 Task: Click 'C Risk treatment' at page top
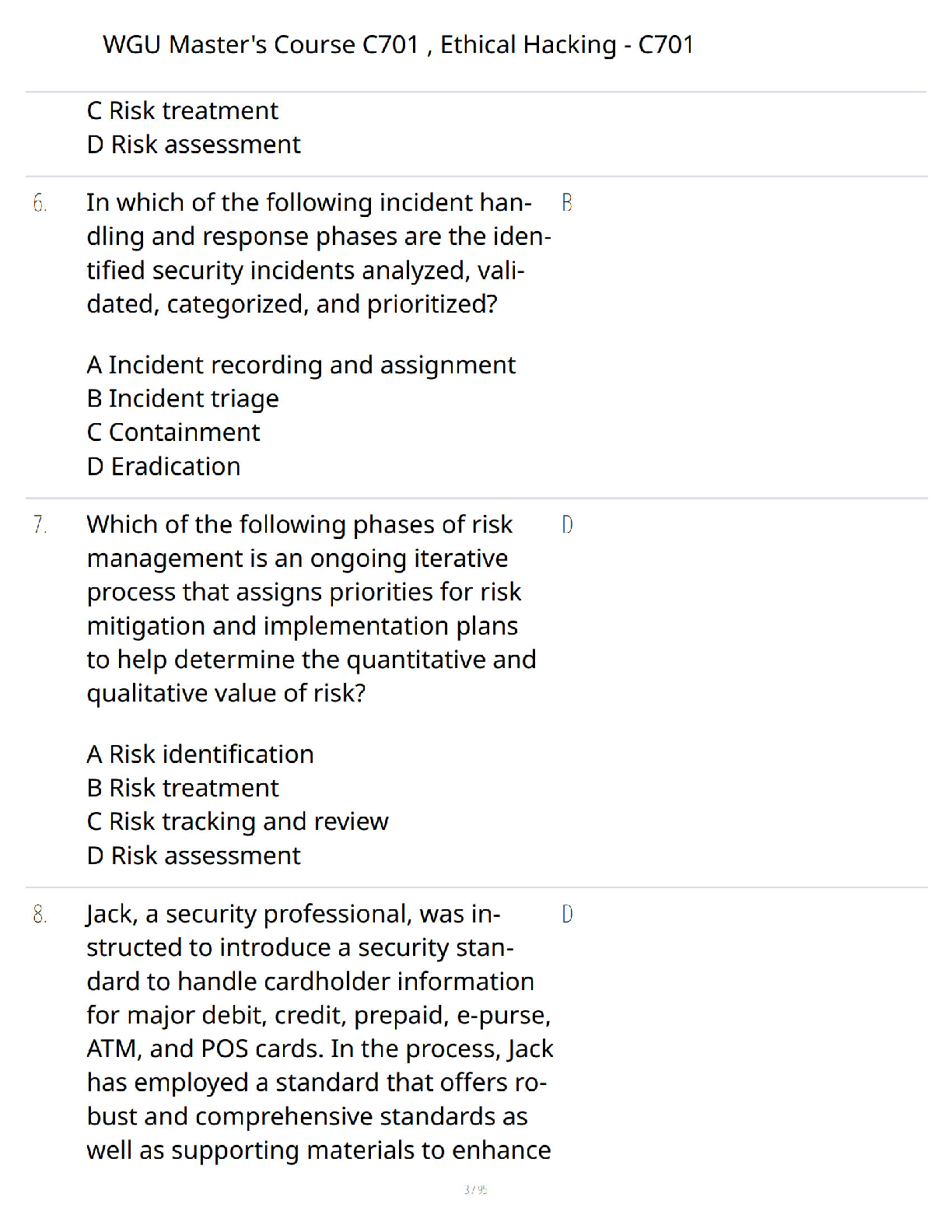click(x=183, y=110)
